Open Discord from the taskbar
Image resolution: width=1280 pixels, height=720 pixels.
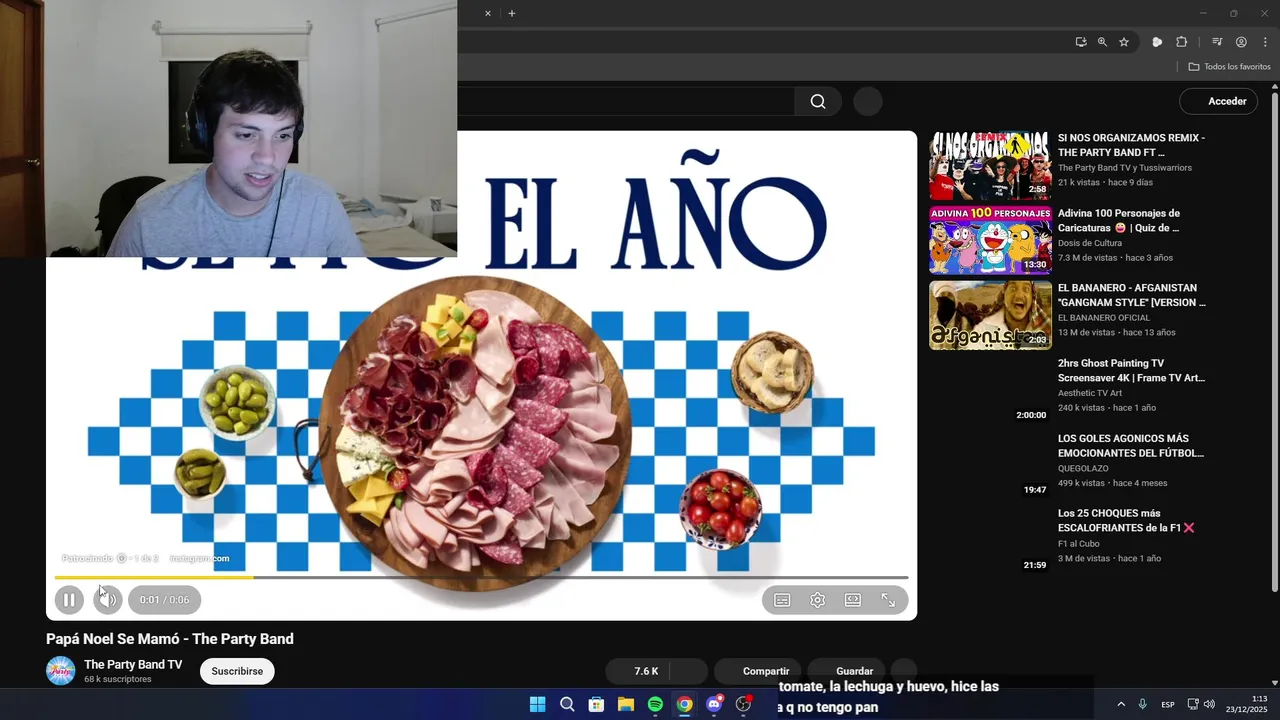pos(714,704)
